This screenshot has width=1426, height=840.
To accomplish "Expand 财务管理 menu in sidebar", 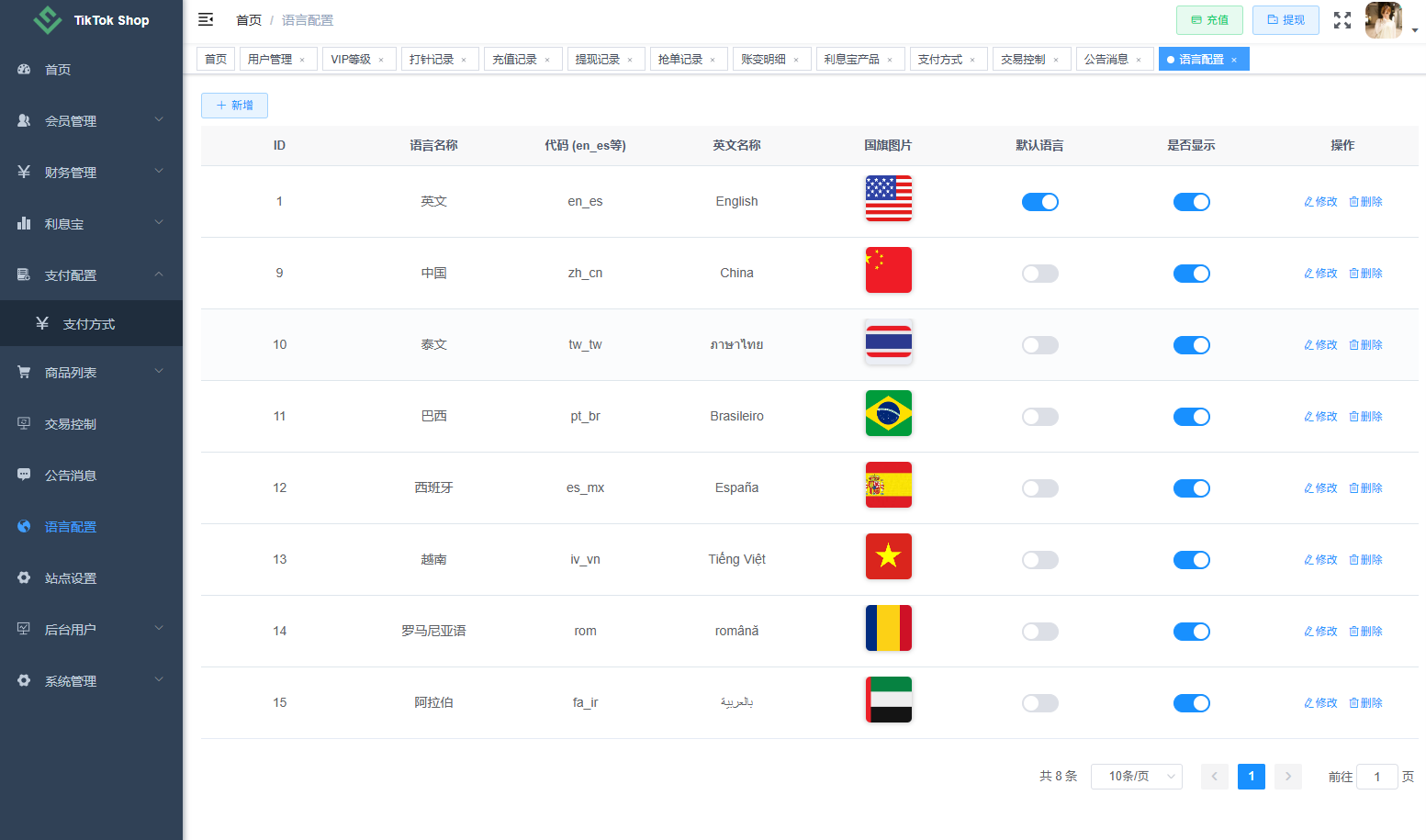I will (91, 173).
